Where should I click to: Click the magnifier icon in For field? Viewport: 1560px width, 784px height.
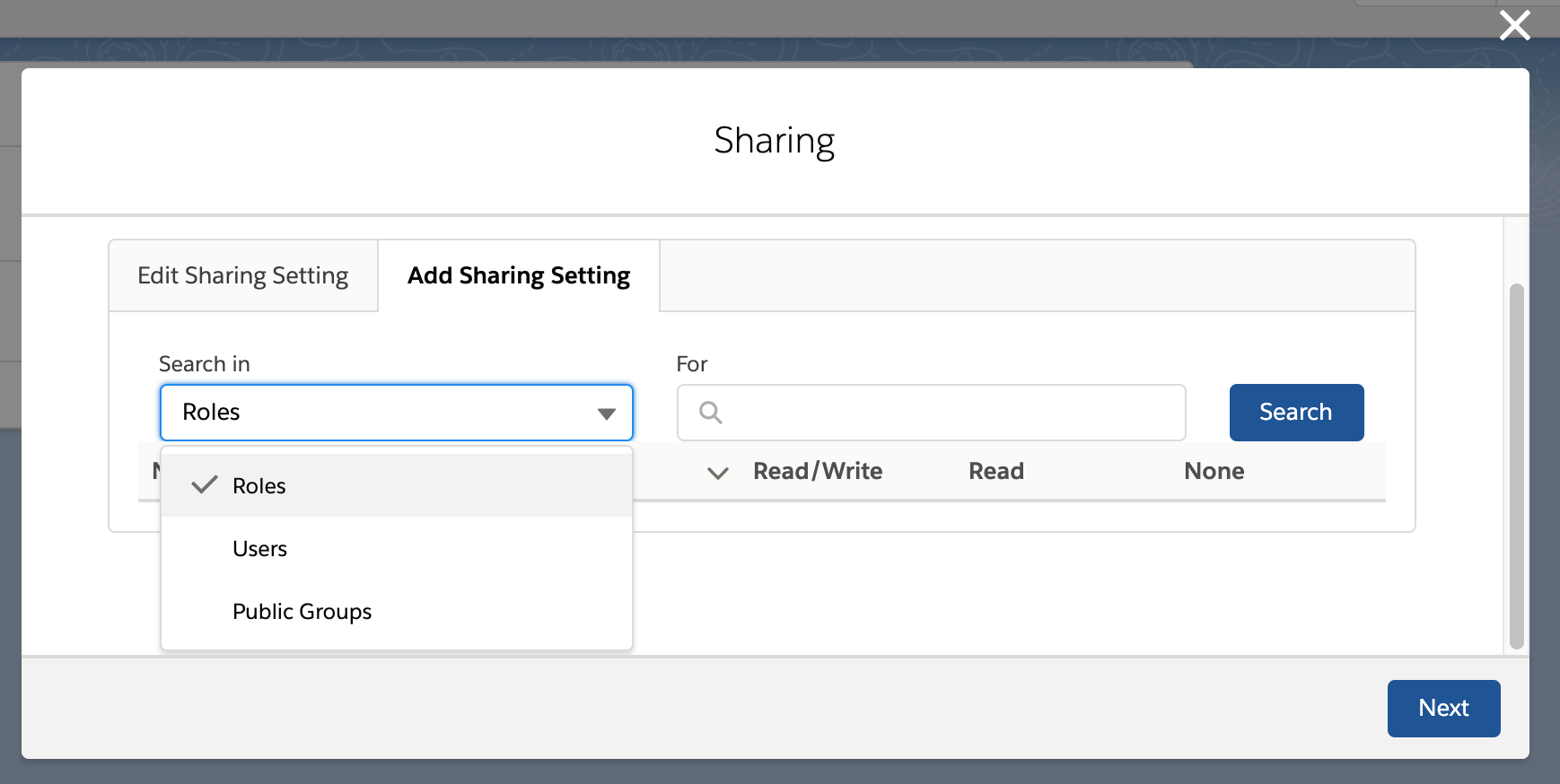(711, 413)
